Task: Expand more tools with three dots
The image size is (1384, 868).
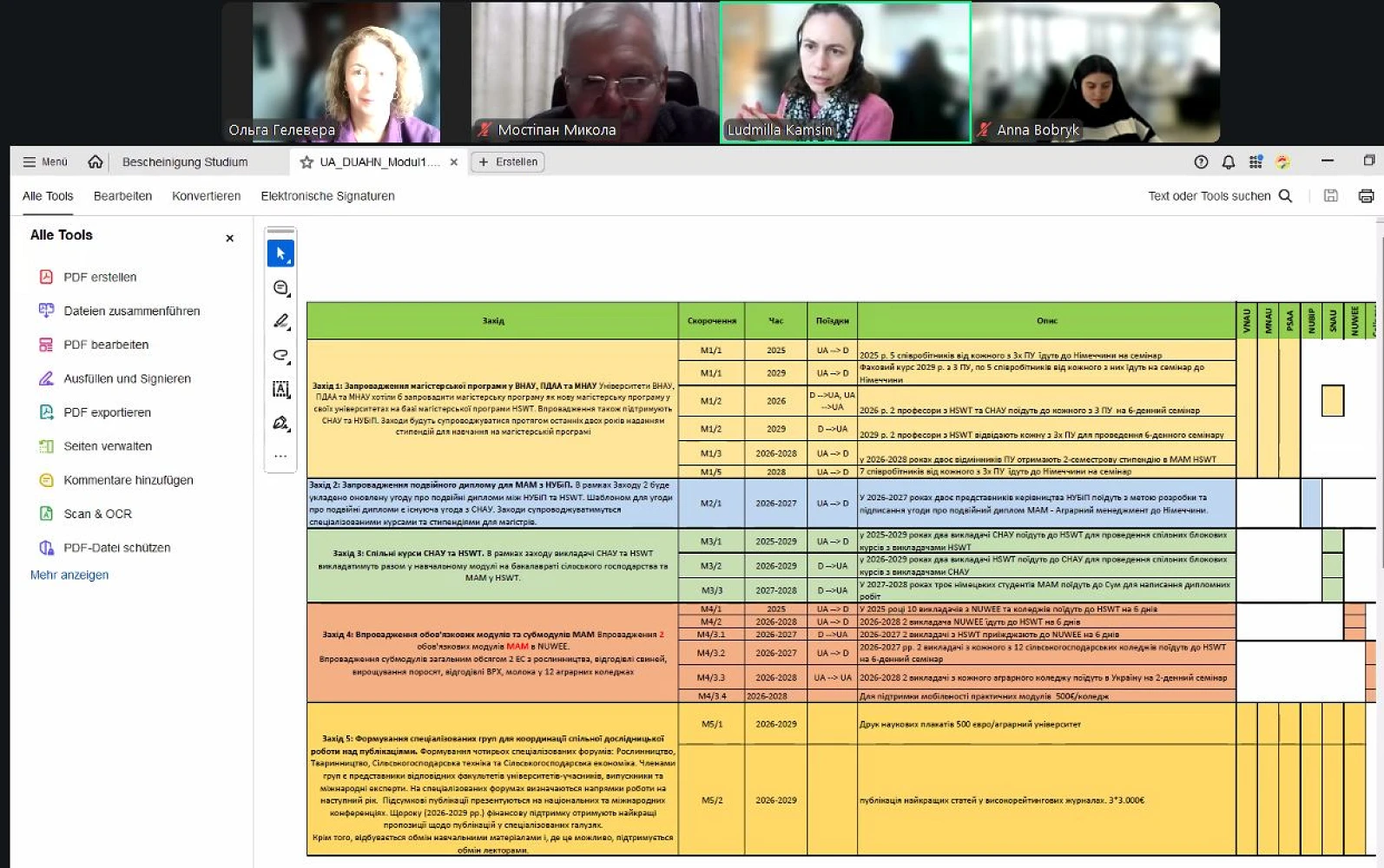Action: tap(280, 456)
